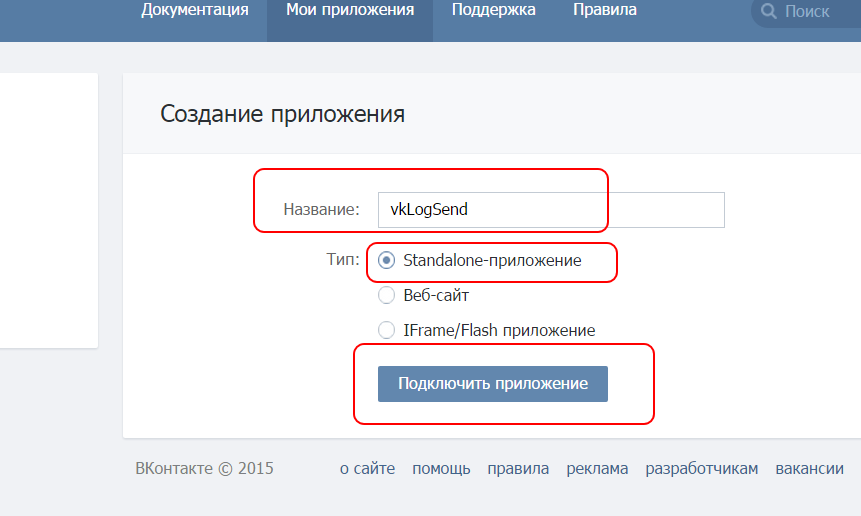Open the помощь footer link
Image resolution: width=861 pixels, height=516 pixels.
tap(441, 468)
